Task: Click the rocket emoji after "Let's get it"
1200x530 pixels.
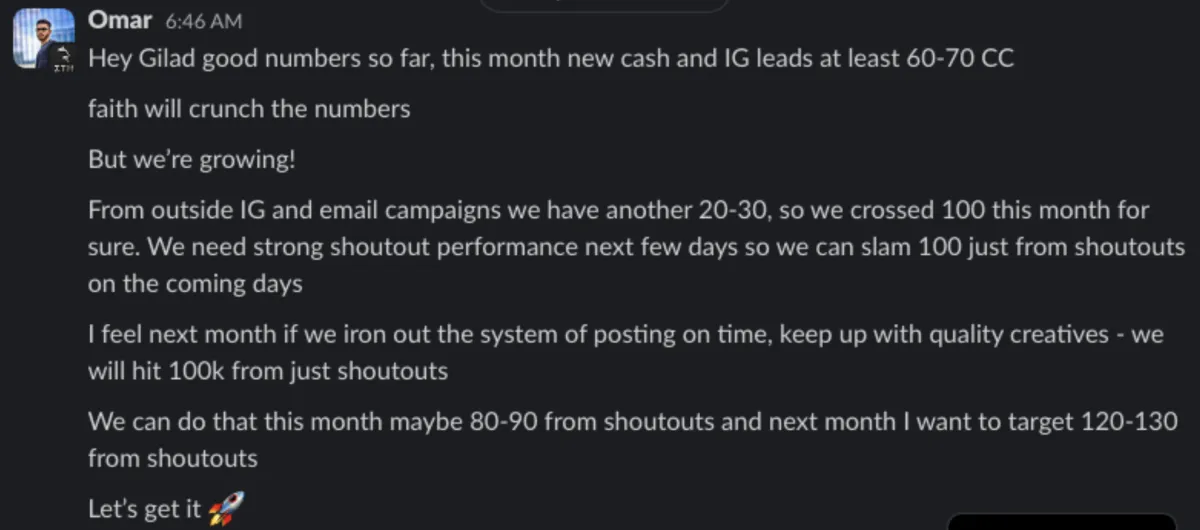Action: (226, 509)
